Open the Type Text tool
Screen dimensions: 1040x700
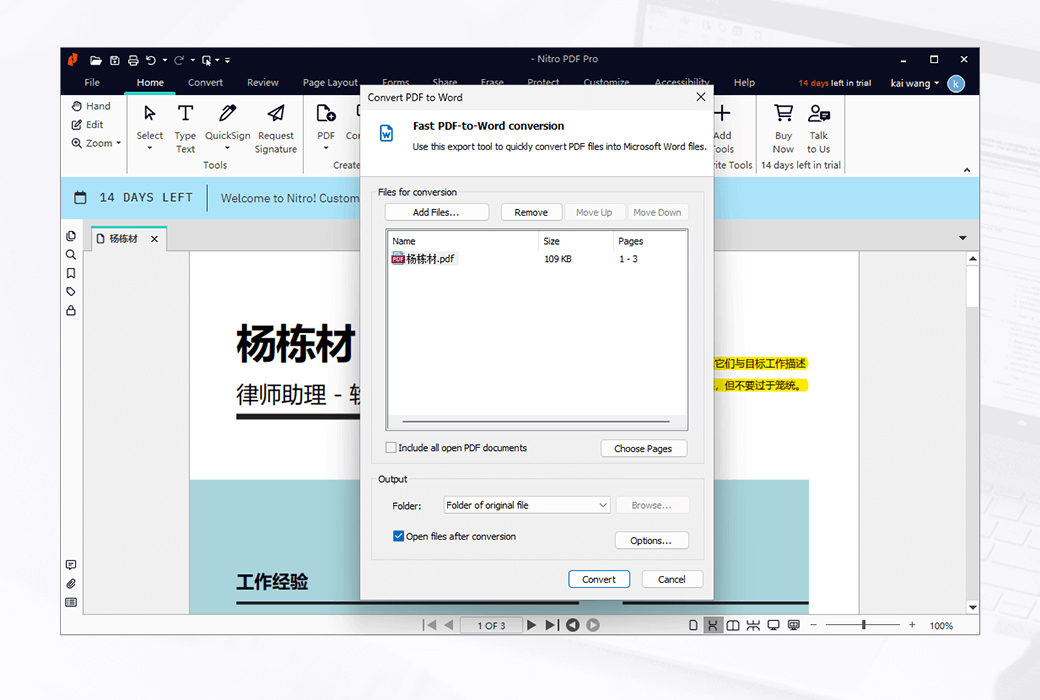[x=185, y=124]
